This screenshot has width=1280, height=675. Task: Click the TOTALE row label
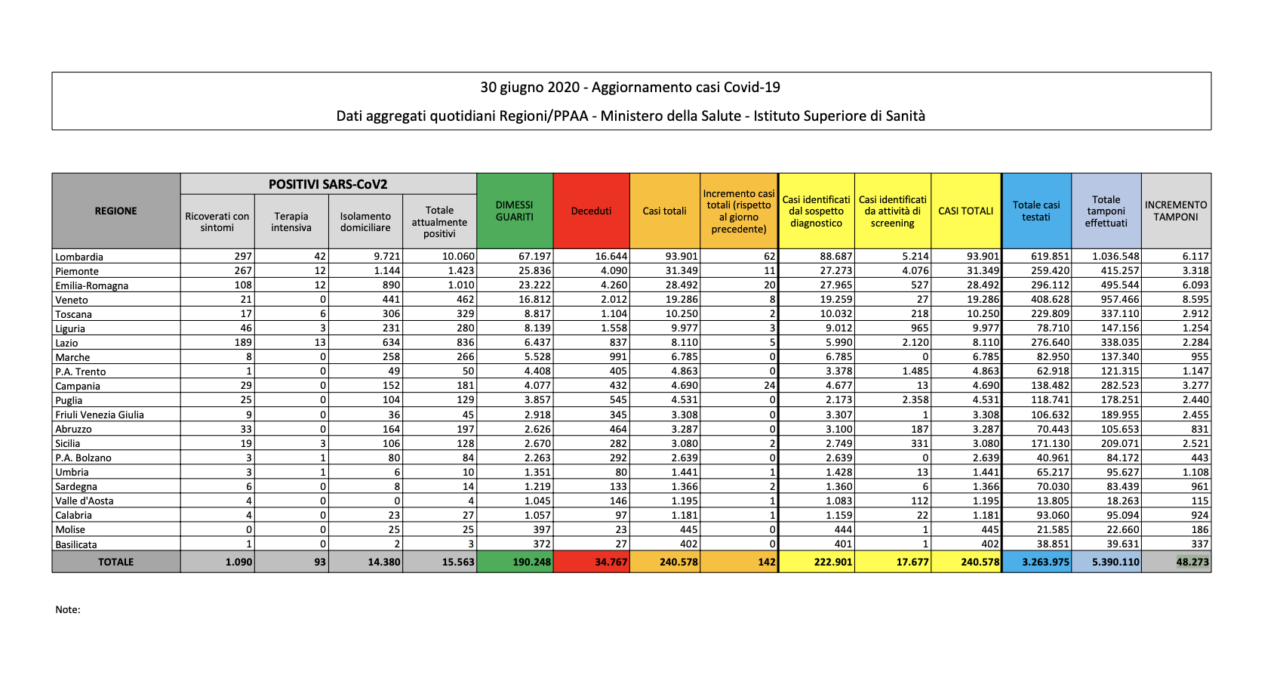[116, 563]
